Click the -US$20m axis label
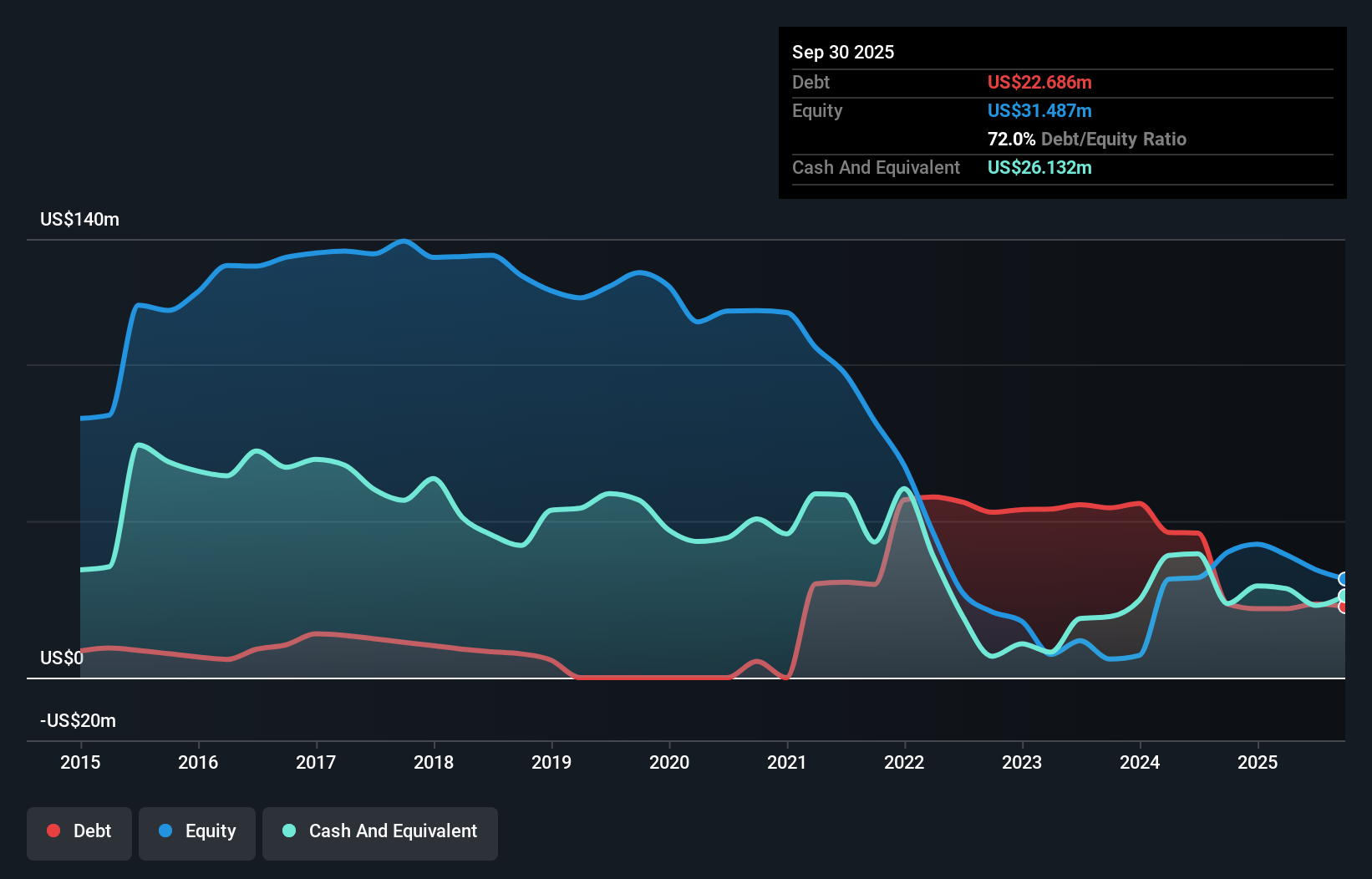Image resolution: width=1372 pixels, height=879 pixels. (78, 720)
